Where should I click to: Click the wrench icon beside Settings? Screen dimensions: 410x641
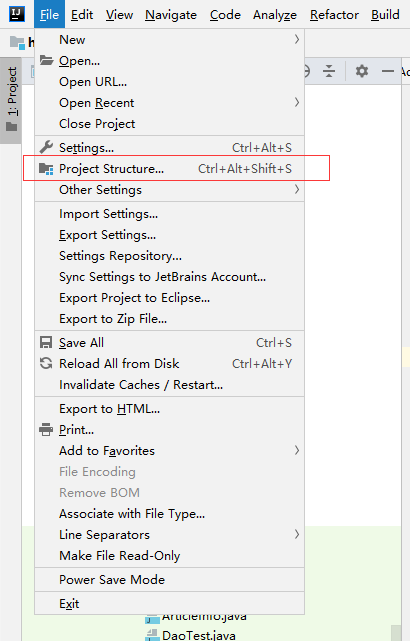[46, 147]
